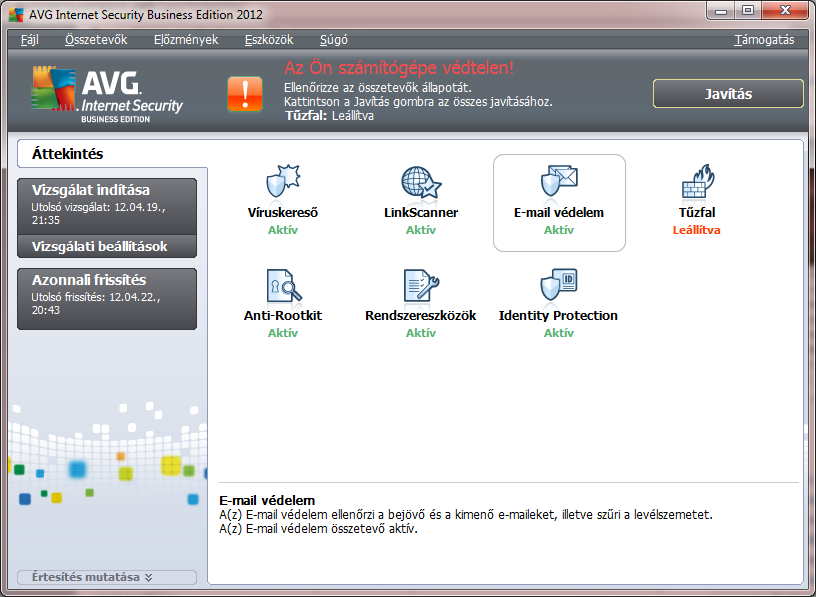
Task: Open the Anti-Rootkit magnifier icon
Action: pyautogui.click(x=284, y=285)
